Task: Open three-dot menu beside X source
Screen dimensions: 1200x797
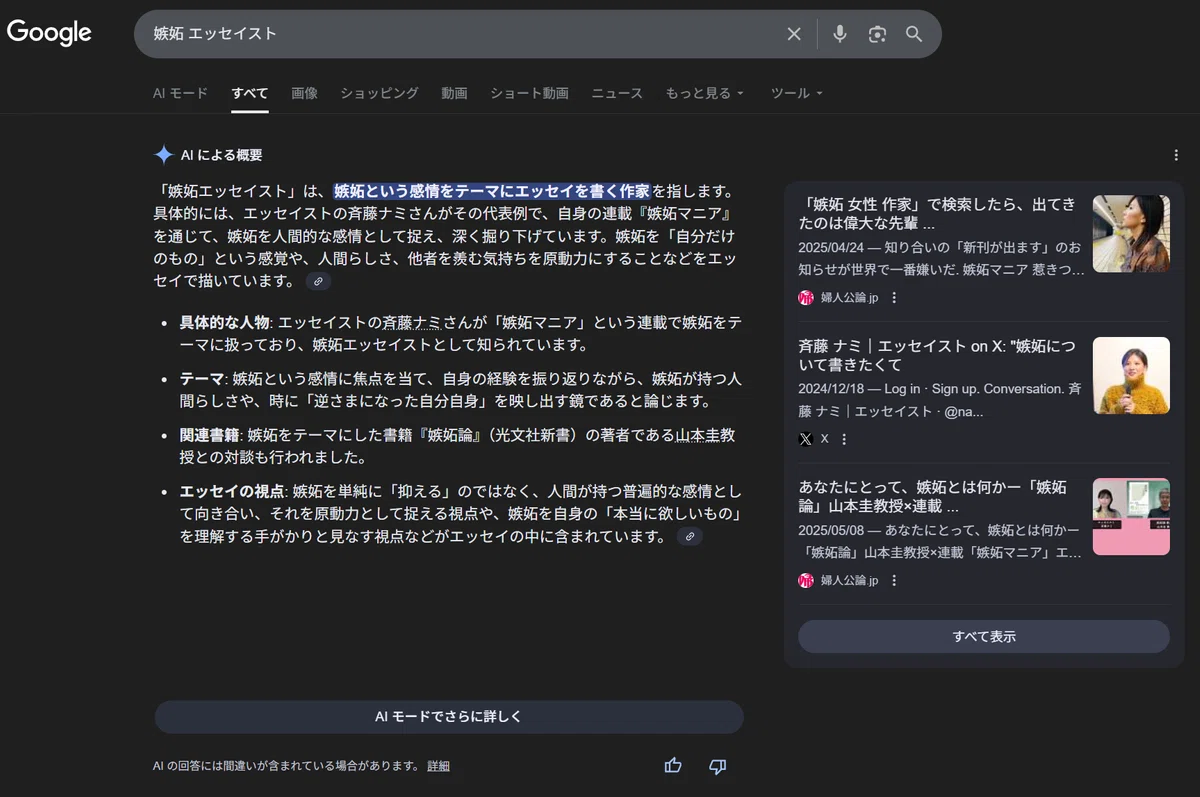Action: click(844, 439)
